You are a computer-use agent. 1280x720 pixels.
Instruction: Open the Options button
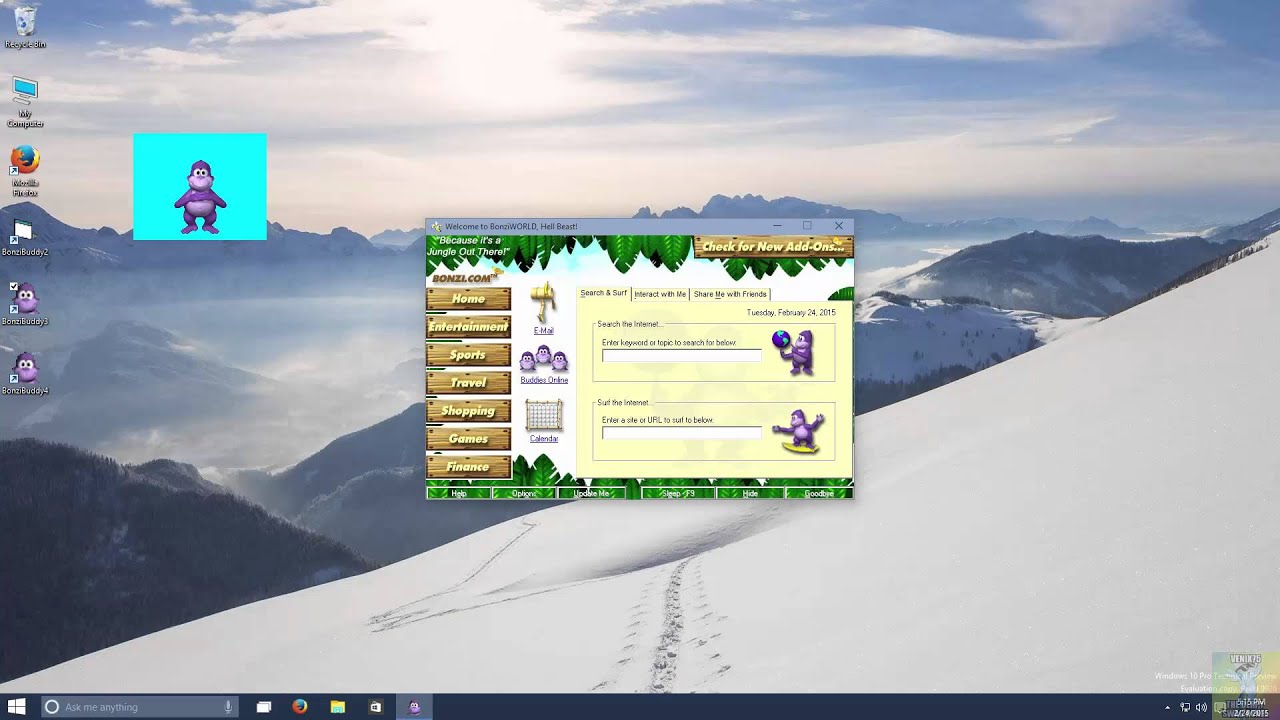524,493
